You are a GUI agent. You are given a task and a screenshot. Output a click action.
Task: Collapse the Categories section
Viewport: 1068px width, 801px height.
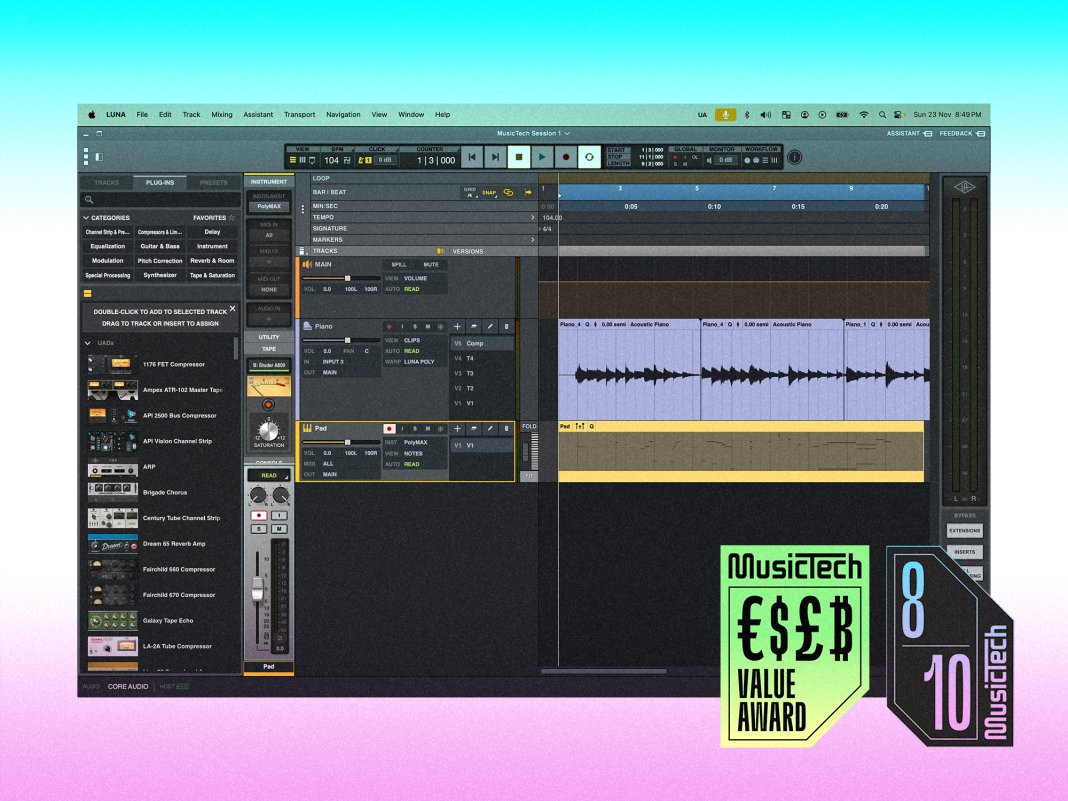pos(87,217)
